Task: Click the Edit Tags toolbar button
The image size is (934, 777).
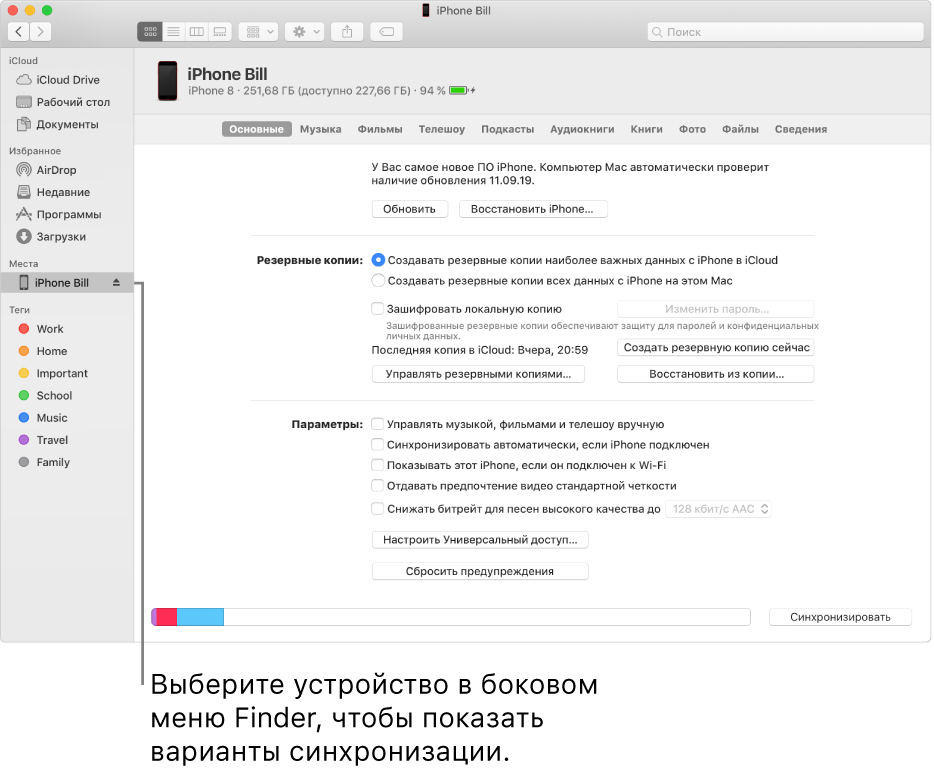Action: pos(387,32)
